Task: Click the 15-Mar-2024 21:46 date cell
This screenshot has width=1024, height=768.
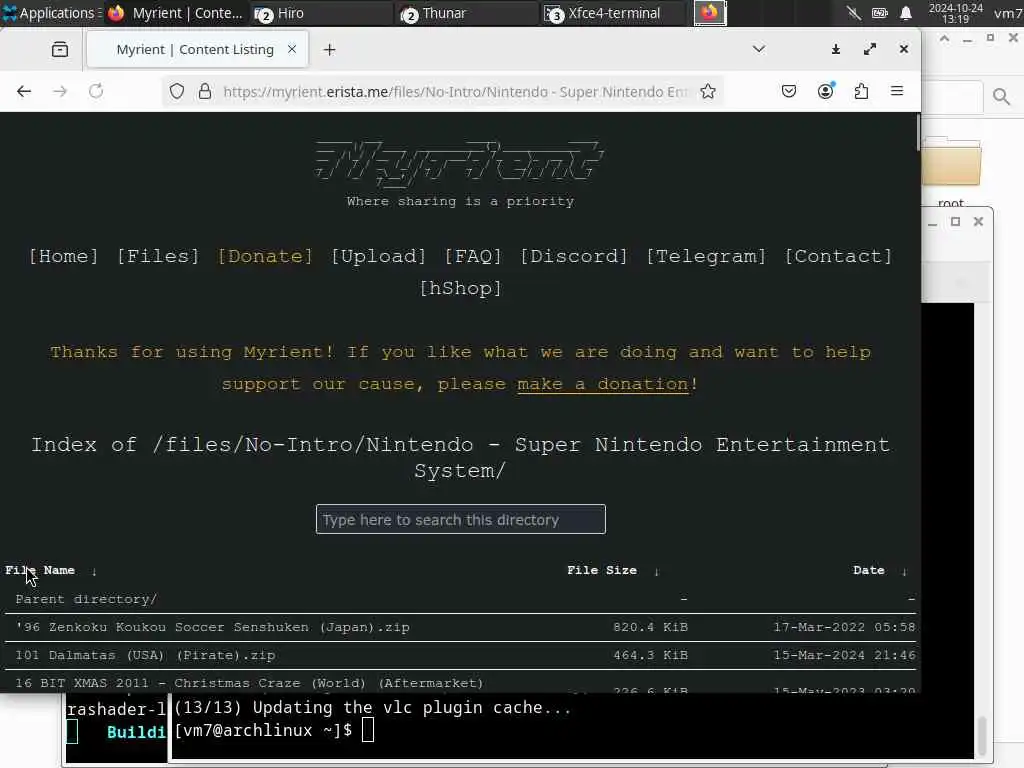Action: pos(844,655)
